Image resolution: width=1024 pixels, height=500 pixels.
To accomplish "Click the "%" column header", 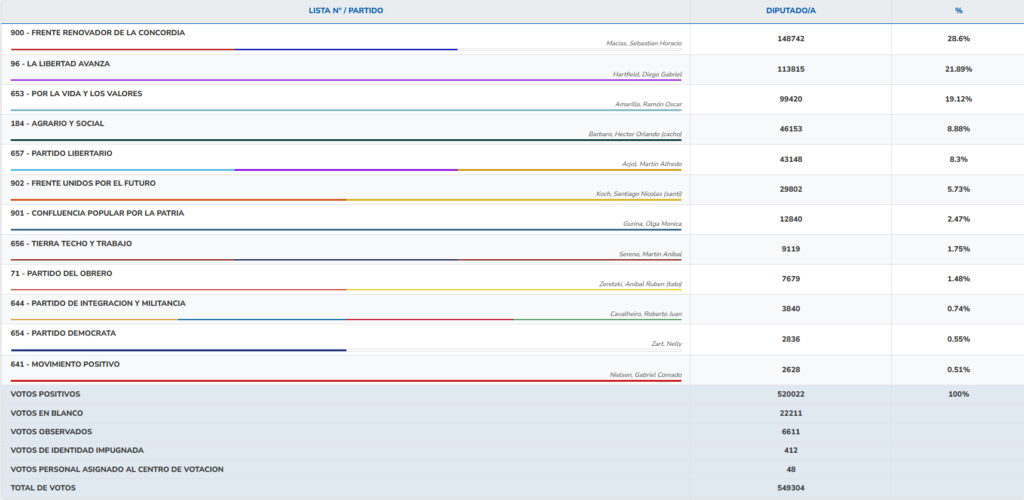I will (x=958, y=10).
